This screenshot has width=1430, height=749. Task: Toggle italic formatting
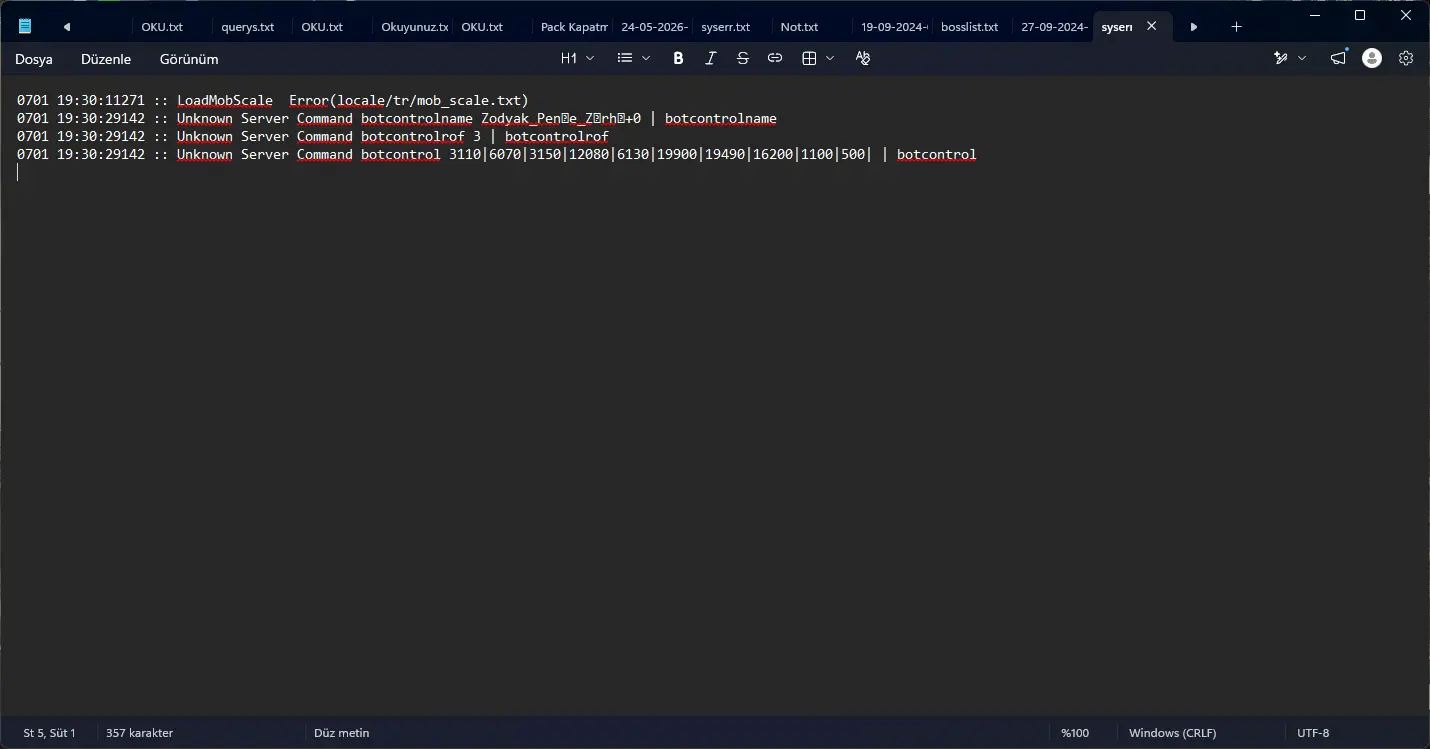tap(710, 59)
